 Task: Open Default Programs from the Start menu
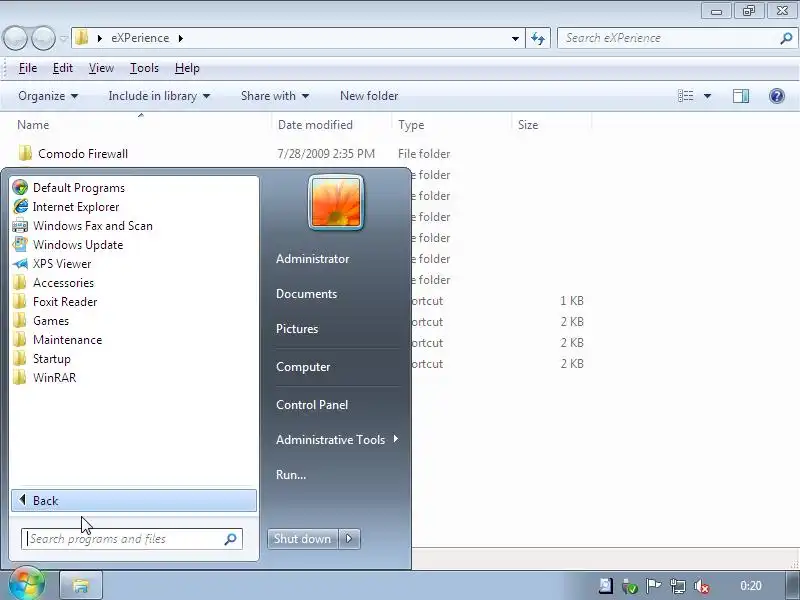[x=79, y=188]
